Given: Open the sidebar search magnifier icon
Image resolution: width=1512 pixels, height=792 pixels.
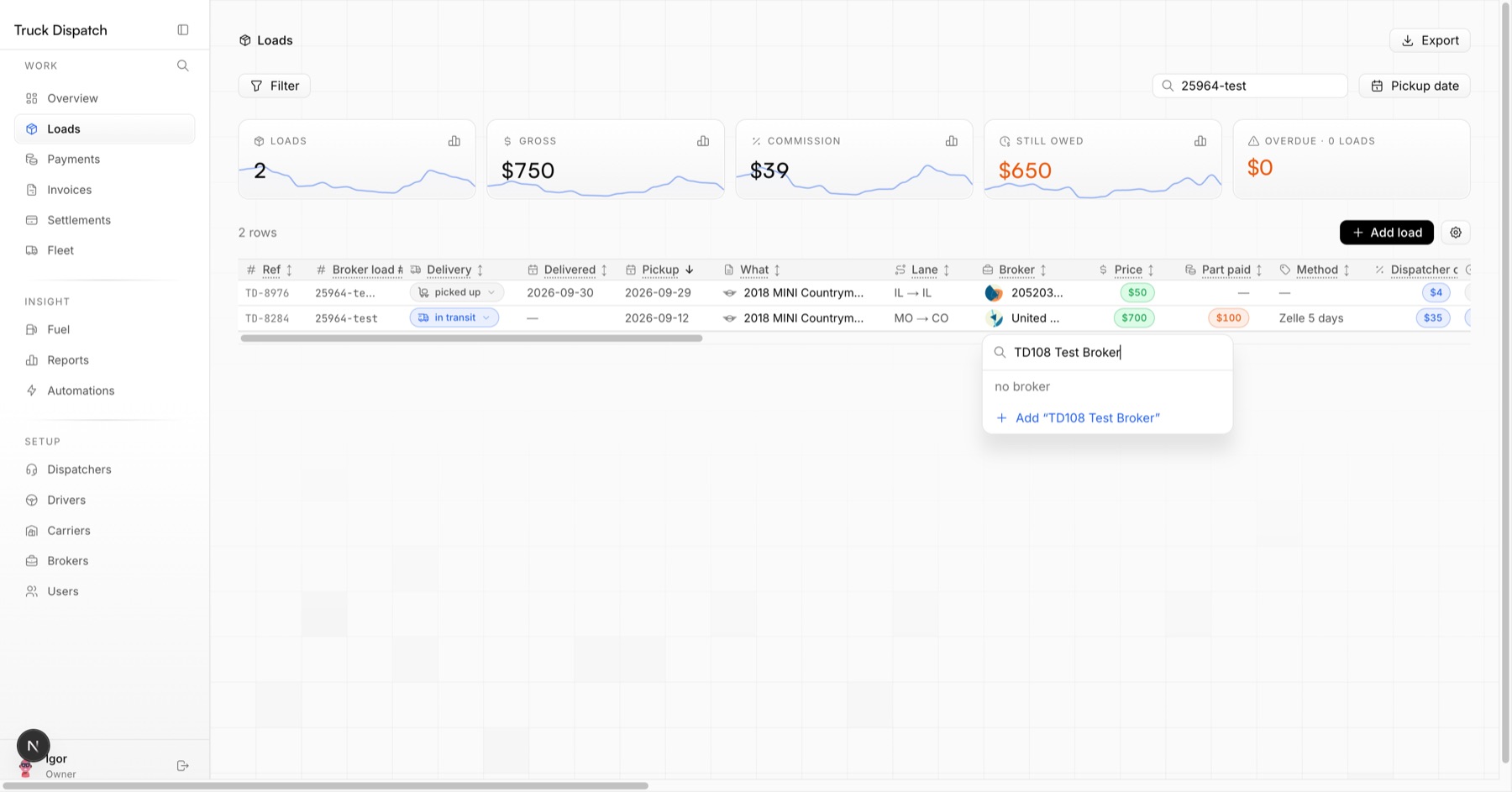Looking at the screenshot, I should pos(183,66).
